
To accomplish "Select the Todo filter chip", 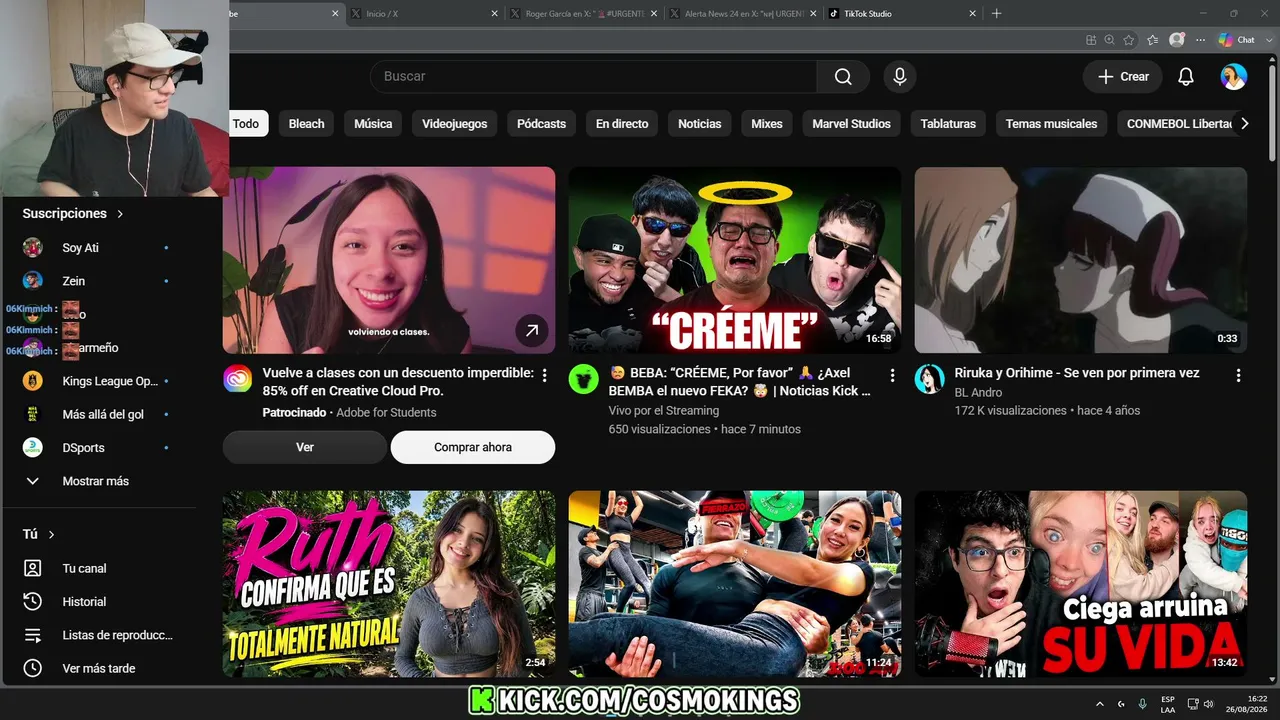I will pyautogui.click(x=246, y=124).
